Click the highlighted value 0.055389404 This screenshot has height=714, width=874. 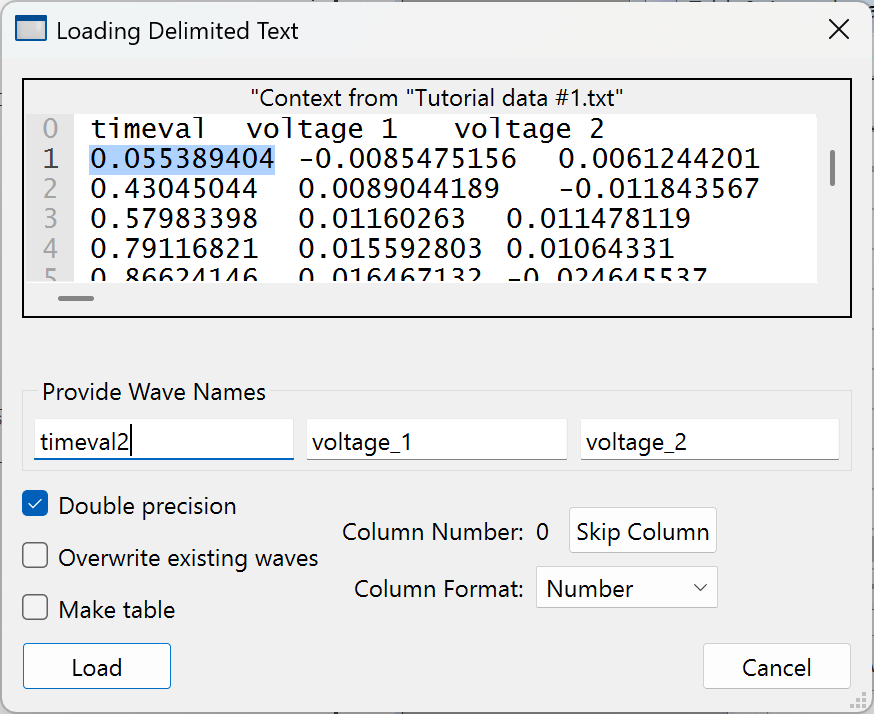(182, 159)
